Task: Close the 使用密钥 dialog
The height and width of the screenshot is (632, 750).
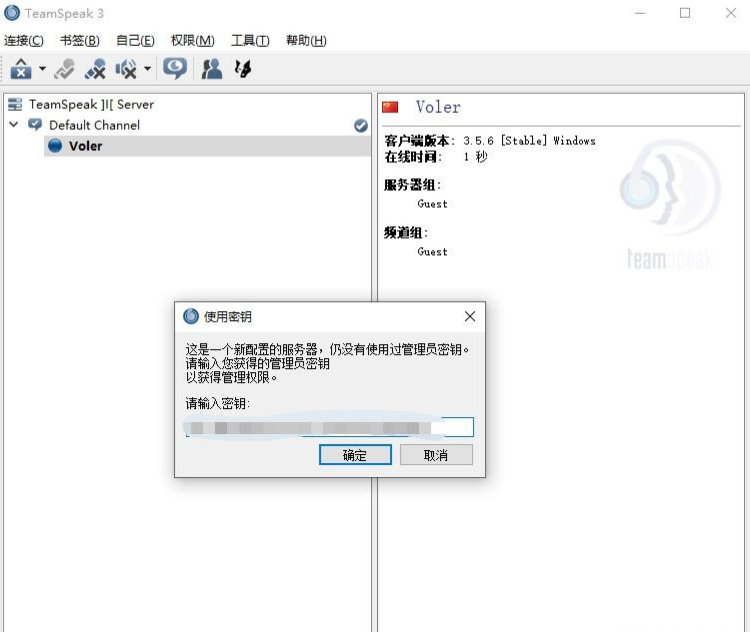Action: 470,316
